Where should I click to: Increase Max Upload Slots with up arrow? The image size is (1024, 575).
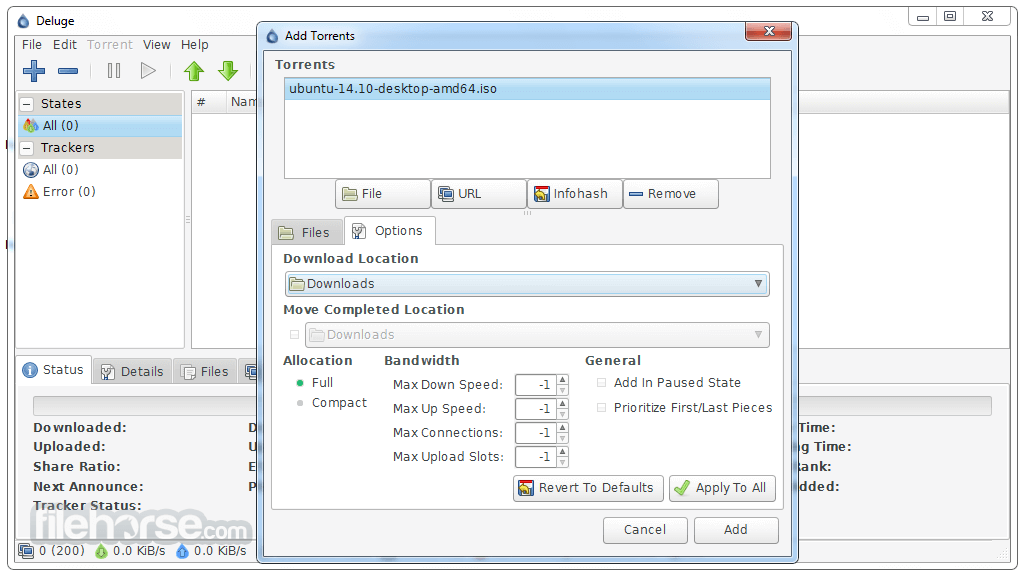(x=562, y=452)
